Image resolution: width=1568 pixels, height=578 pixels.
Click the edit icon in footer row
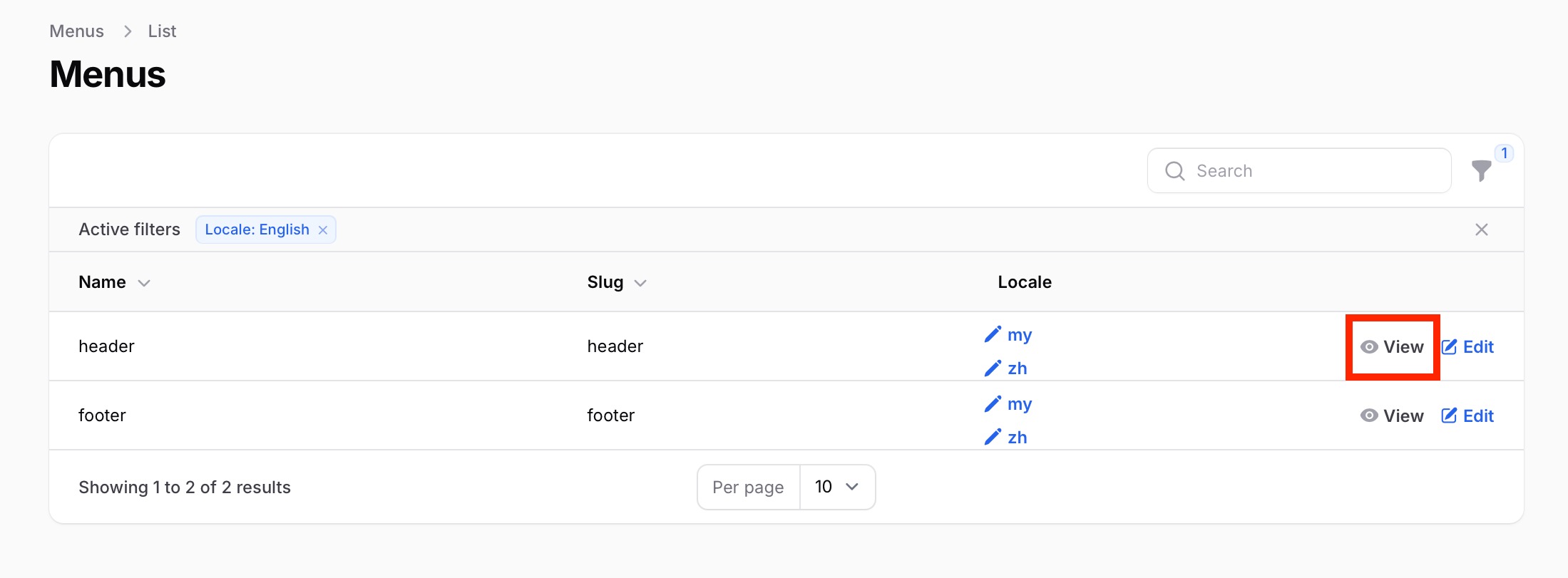click(x=1450, y=416)
